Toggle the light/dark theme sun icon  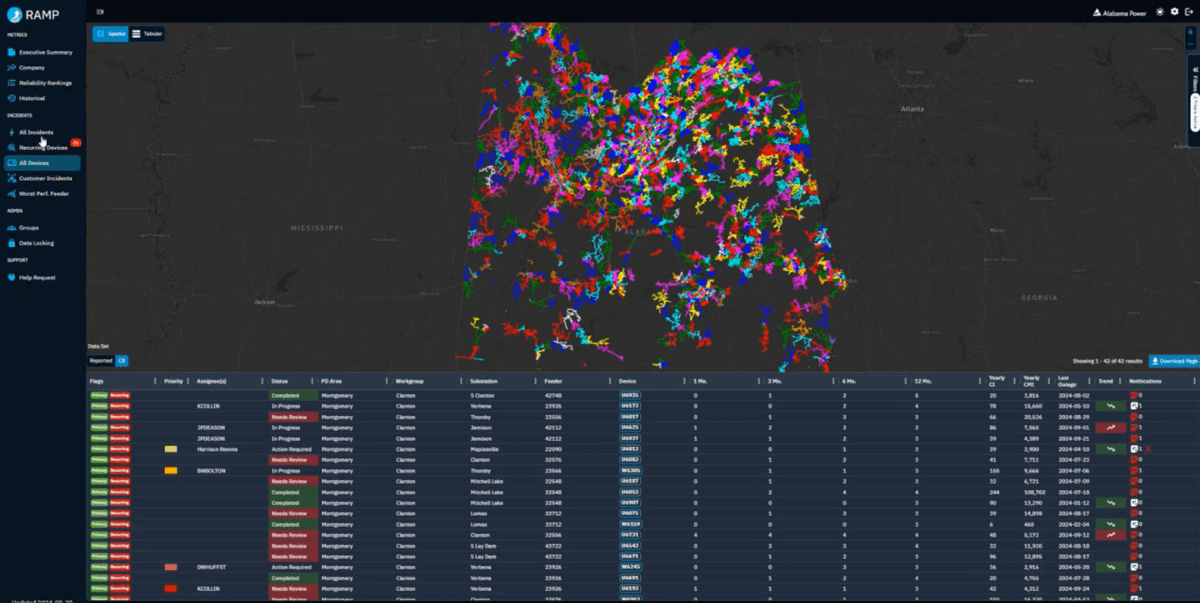click(1159, 12)
